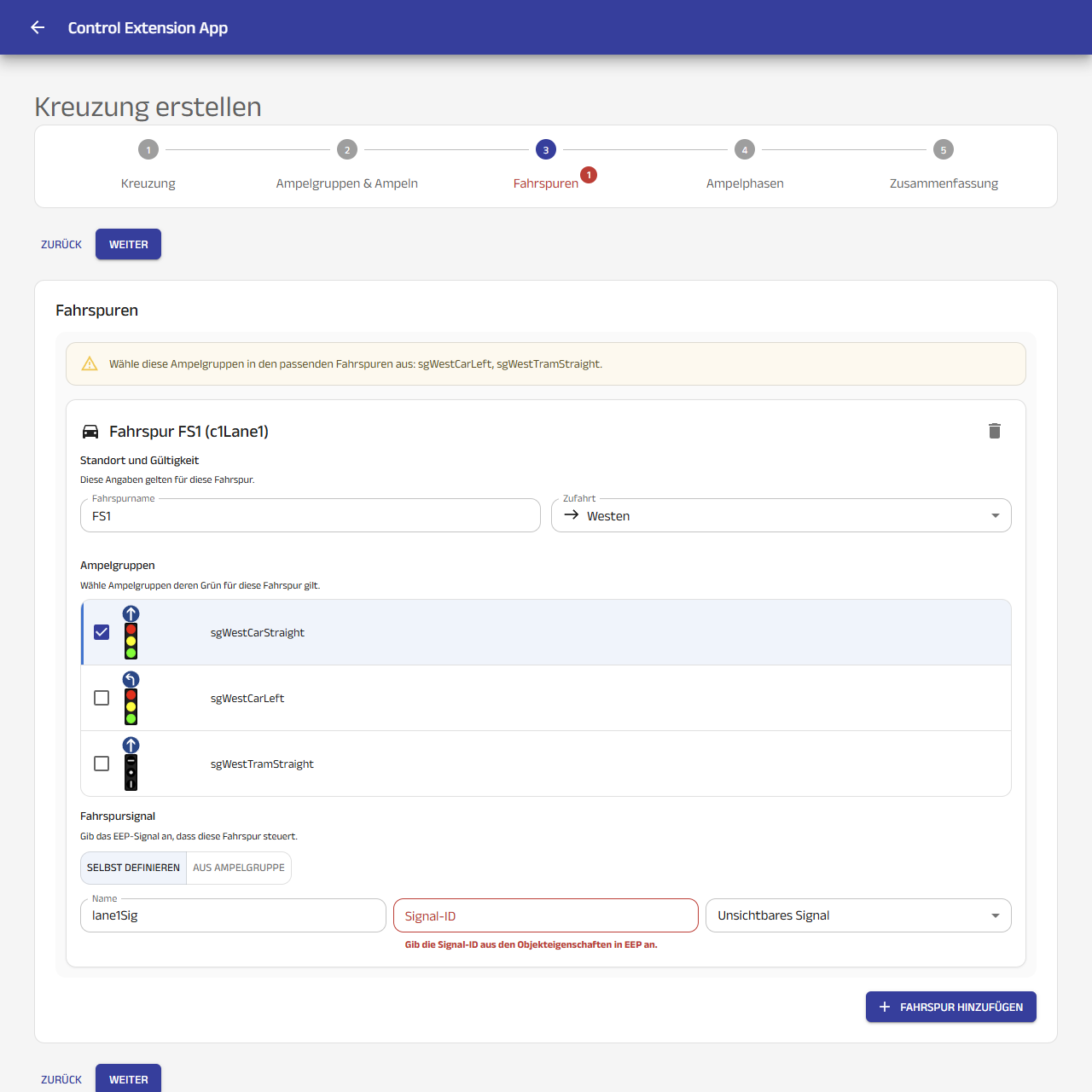
Task: Click the step 1 circle icon
Action: click(148, 149)
